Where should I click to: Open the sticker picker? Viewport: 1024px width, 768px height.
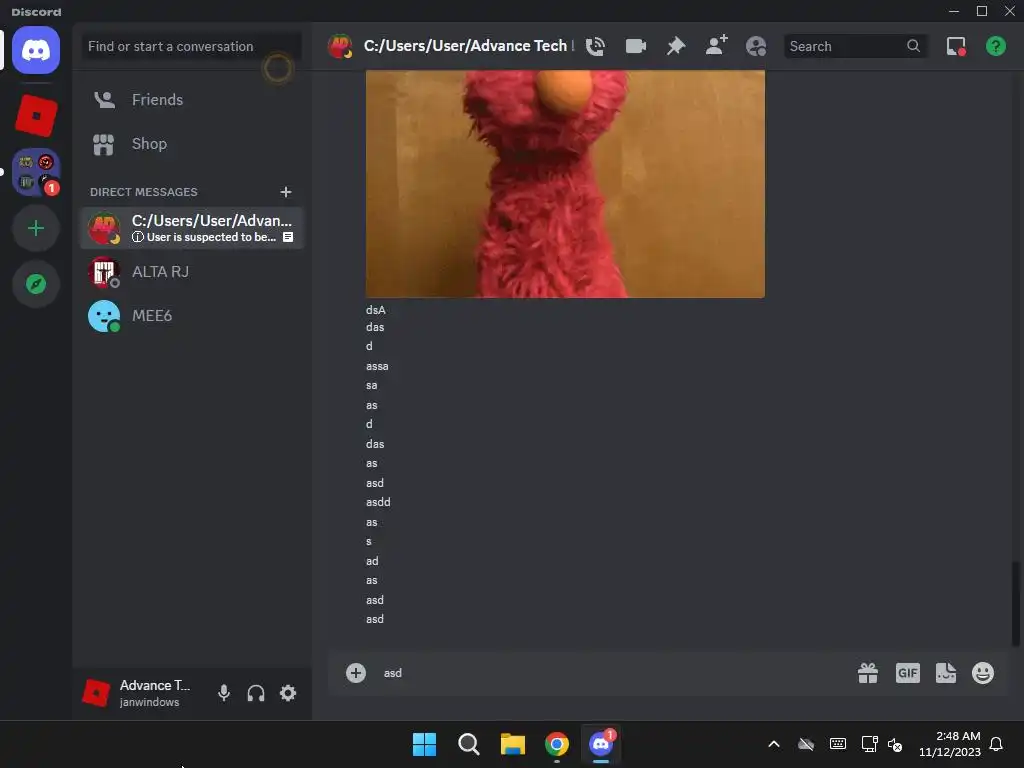click(946, 673)
